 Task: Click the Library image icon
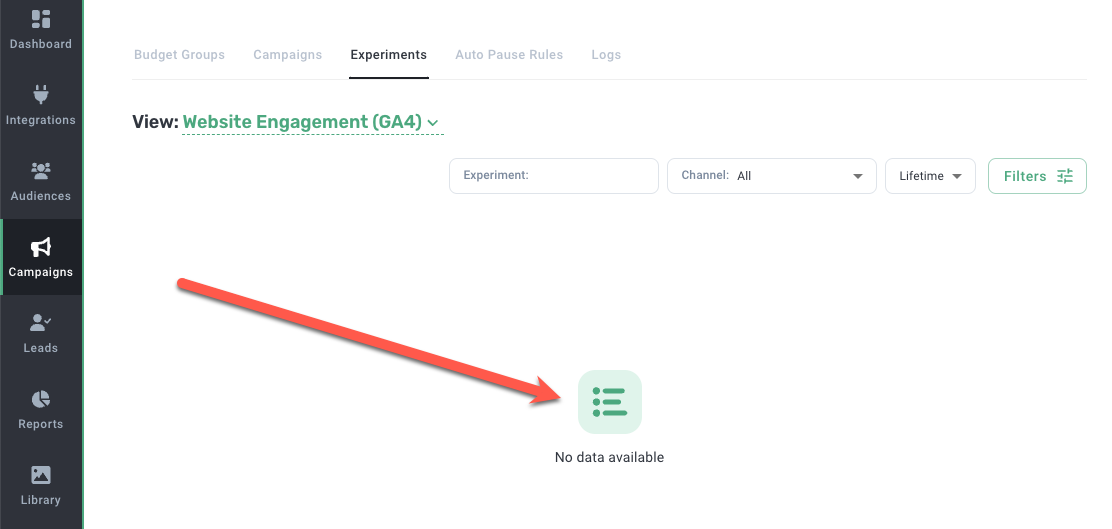click(41, 475)
